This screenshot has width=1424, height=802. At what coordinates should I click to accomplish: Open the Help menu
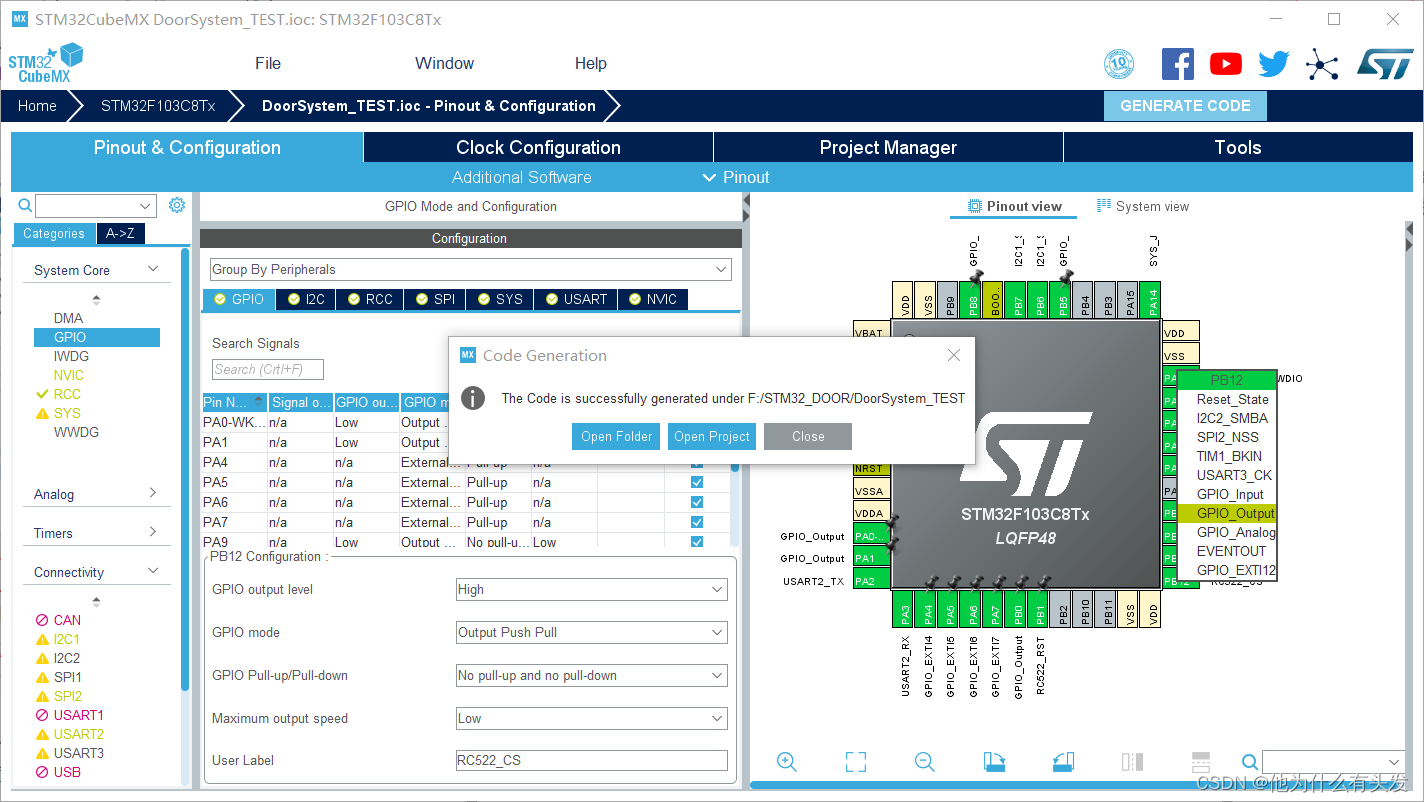tap(590, 63)
